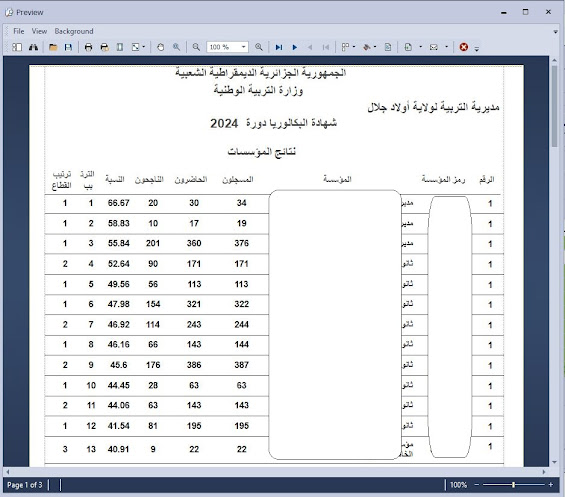This screenshot has height=497, width=565.
Task: Click the horizontal scrollbar left arrow
Action: pos(8,471)
